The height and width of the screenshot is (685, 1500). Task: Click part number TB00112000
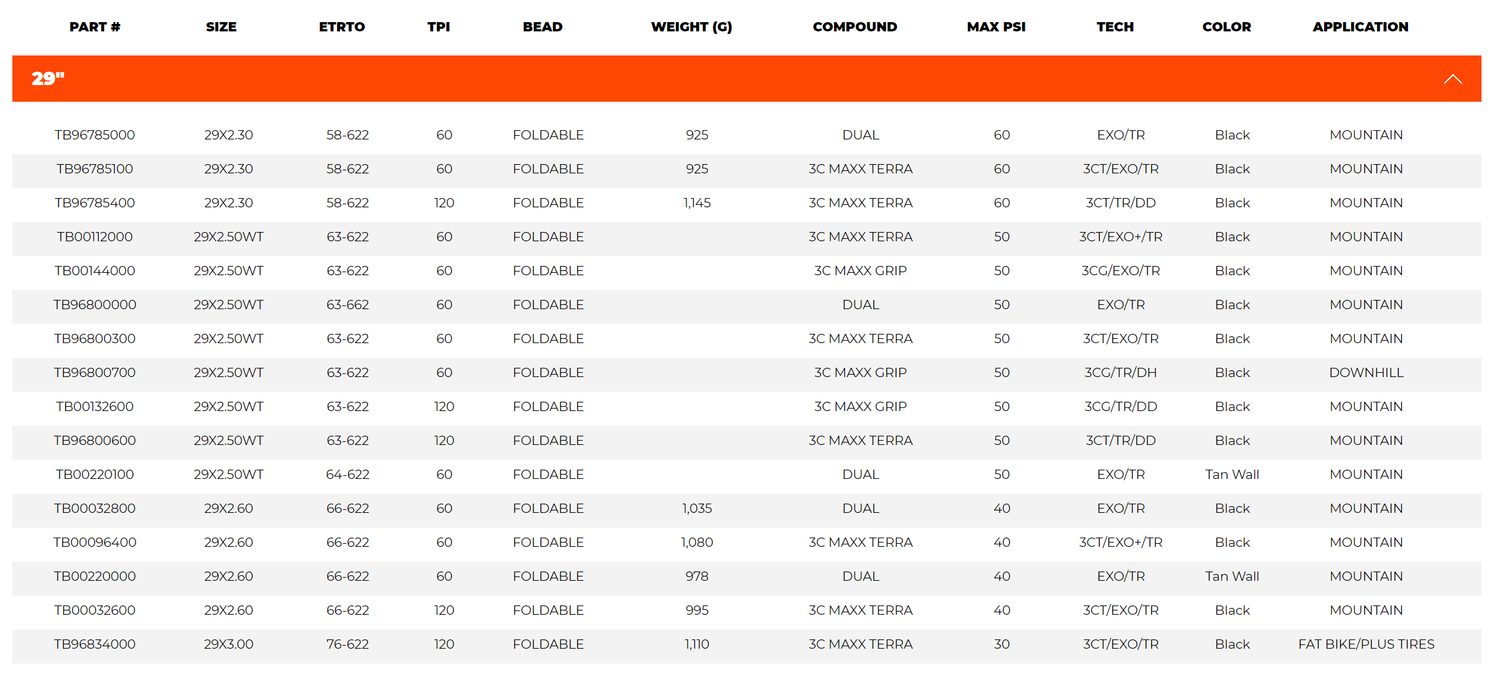pyautogui.click(x=95, y=237)
